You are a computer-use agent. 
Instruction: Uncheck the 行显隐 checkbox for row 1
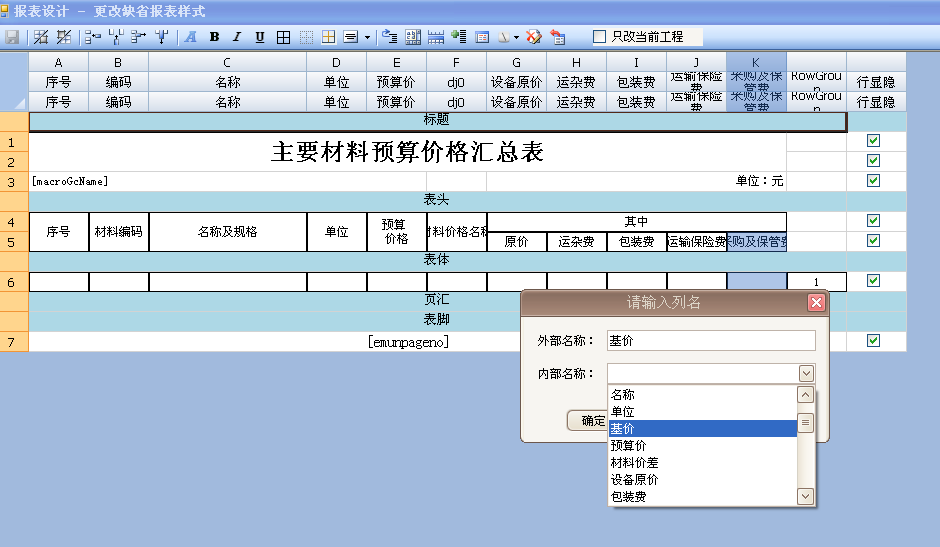[873, 141]
